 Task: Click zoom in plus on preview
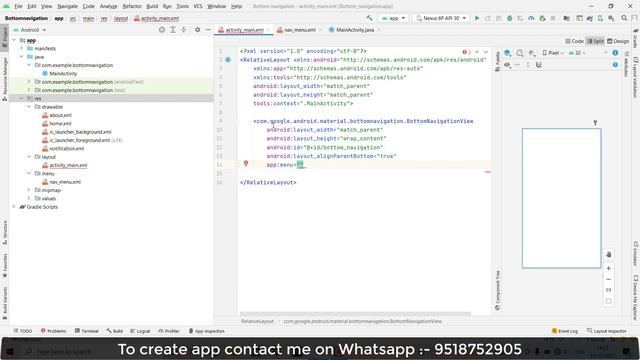[609, 269]
